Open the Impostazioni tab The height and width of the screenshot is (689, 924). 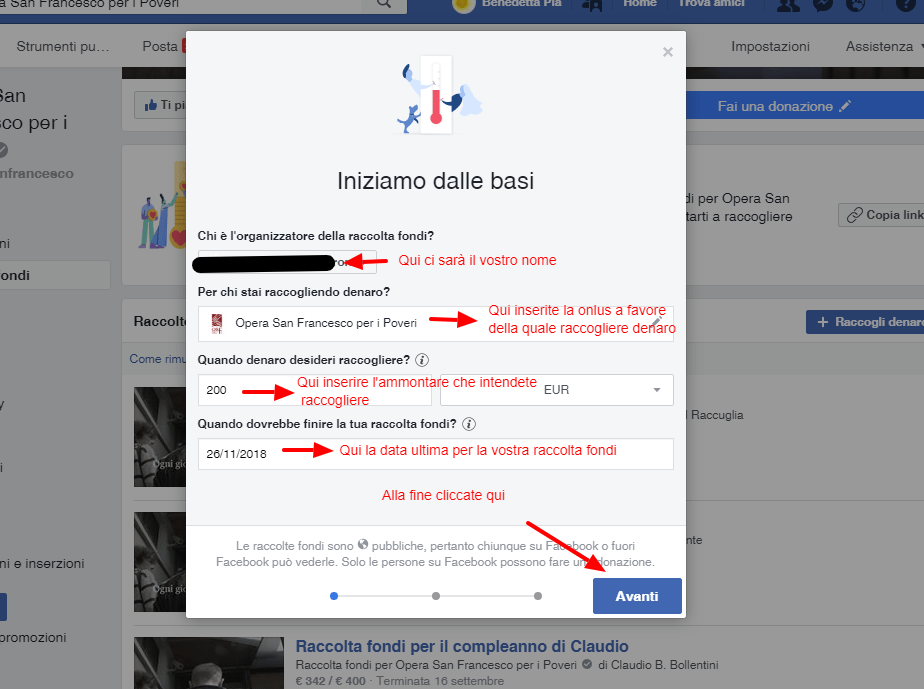click(770, 47)
